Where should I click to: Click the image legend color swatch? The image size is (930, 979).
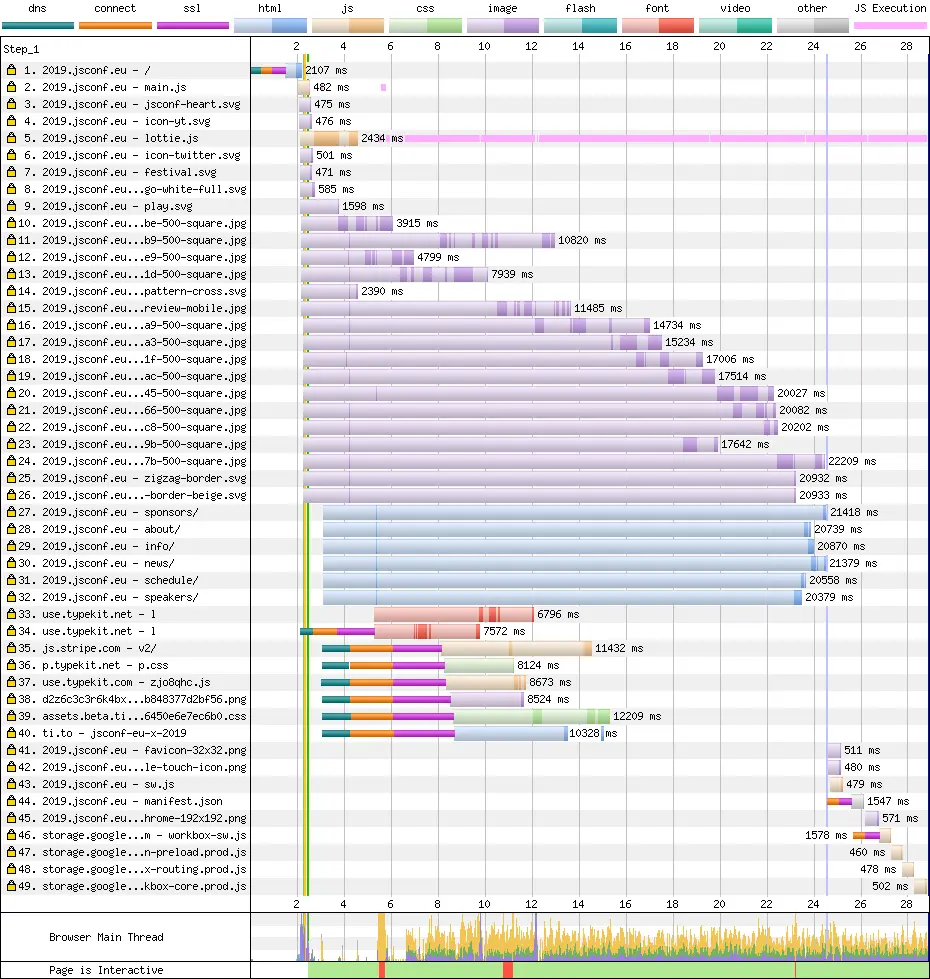[x=503, y=22]
